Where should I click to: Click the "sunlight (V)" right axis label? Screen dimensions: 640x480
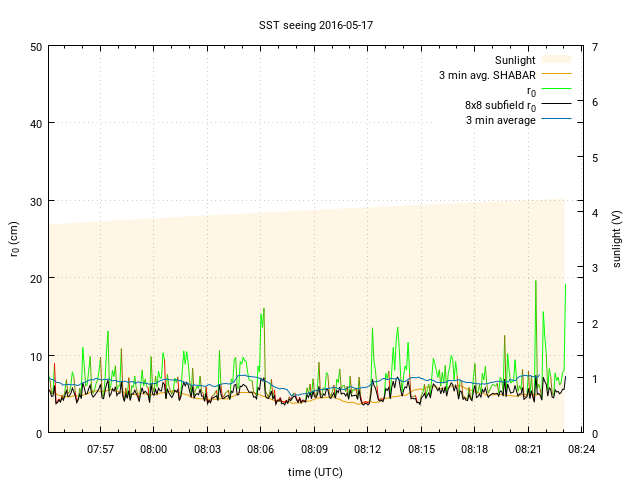[617, 240]
